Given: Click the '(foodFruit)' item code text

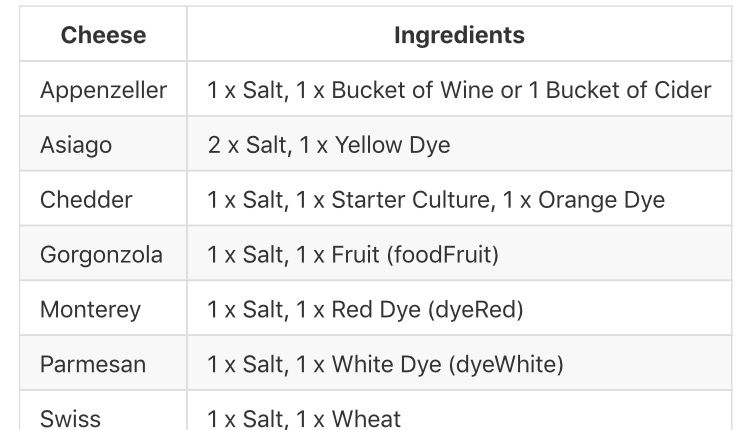Looking at the screenshot, I should point(443,255).
